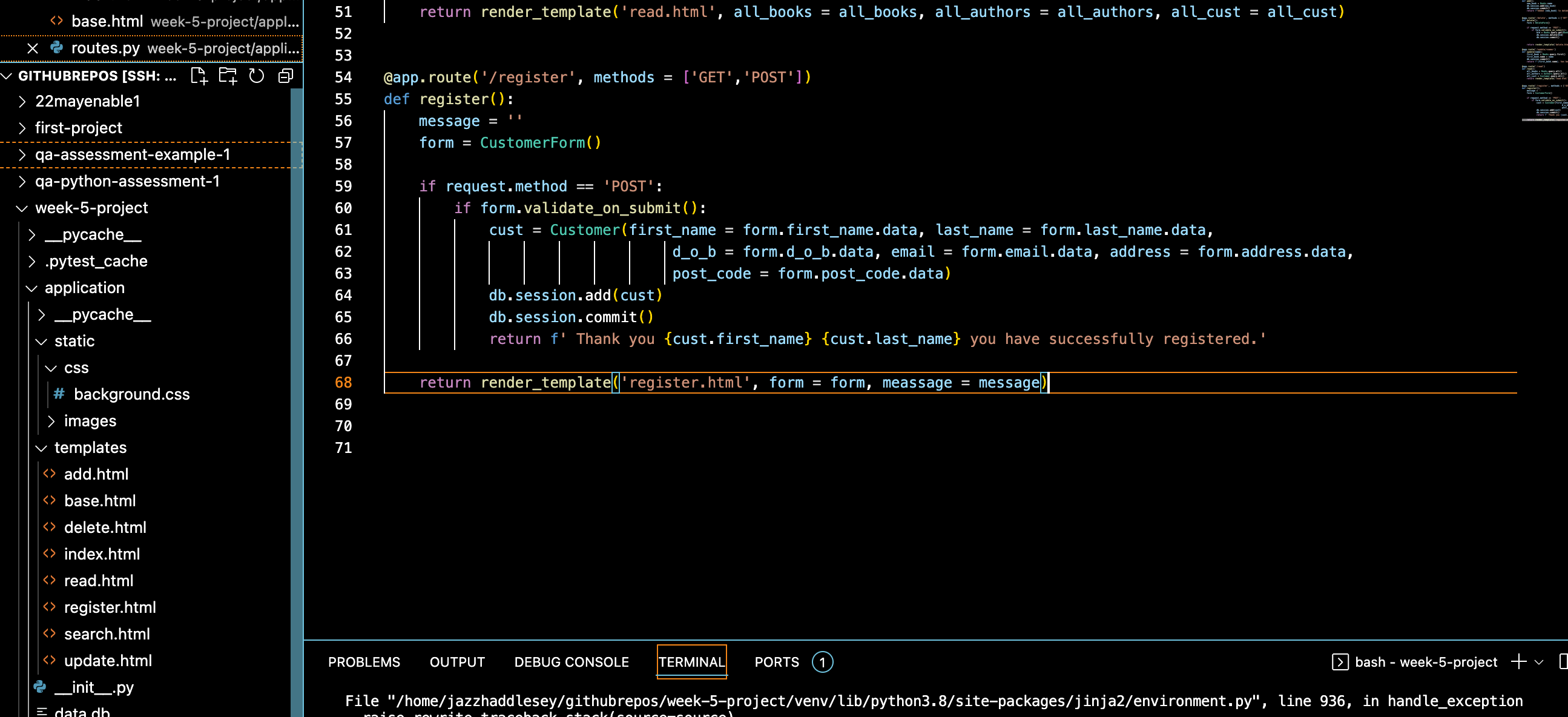The height and width of the screenshot is (717, 1568).
Task: Click the explorer sidebar vertical scrollbar
Action: pos(297,401)
